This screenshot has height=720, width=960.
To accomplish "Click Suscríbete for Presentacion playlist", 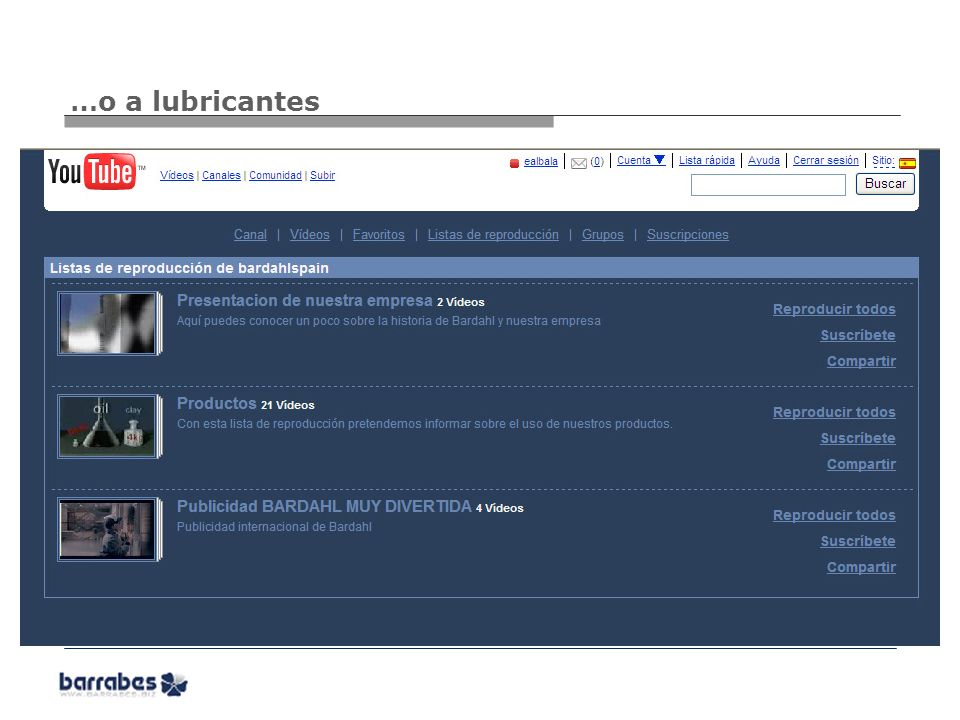I will pyautogui.click(x=858, y=335).
